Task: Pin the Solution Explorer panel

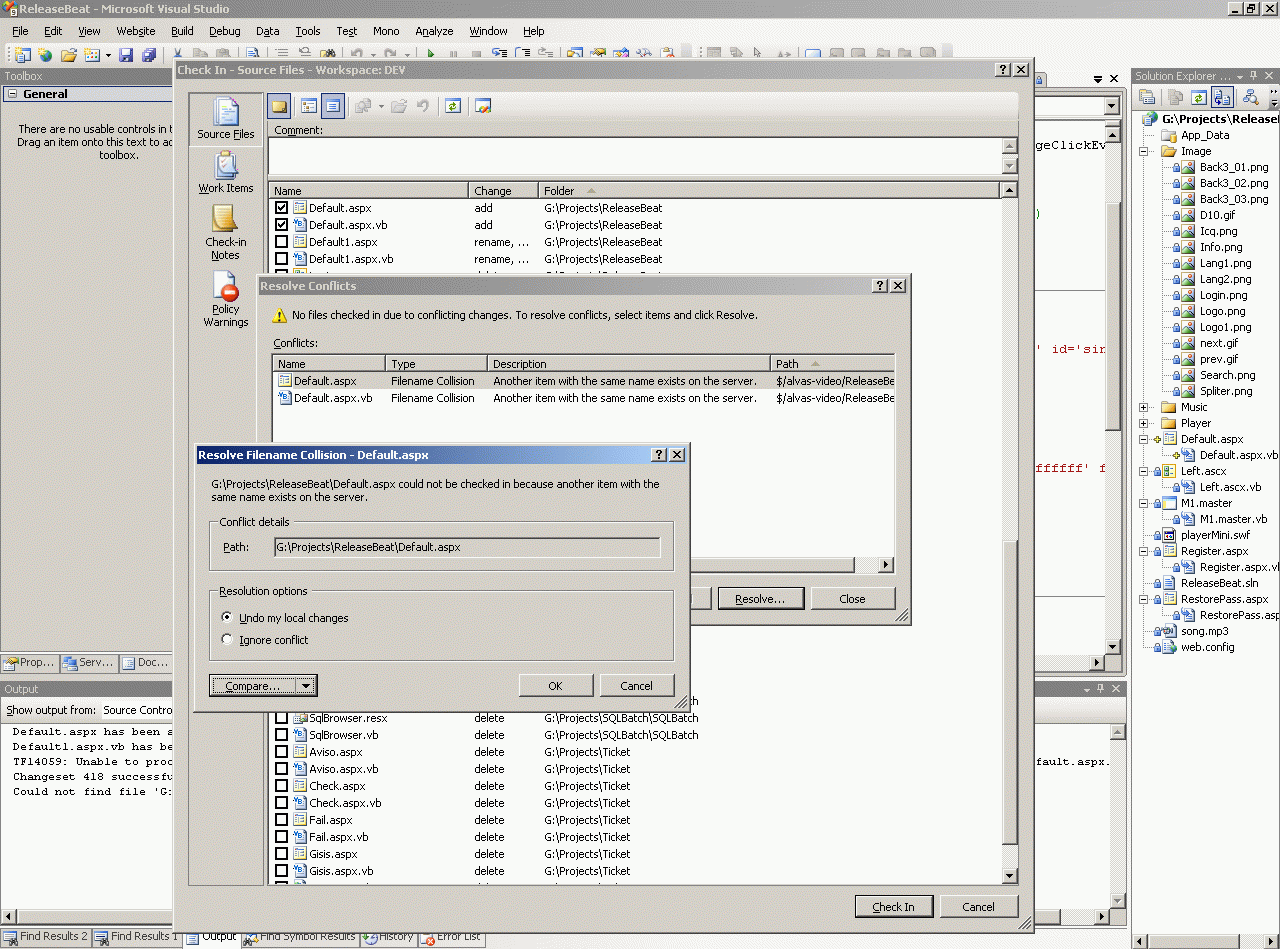Action: tap(1254, 77)
